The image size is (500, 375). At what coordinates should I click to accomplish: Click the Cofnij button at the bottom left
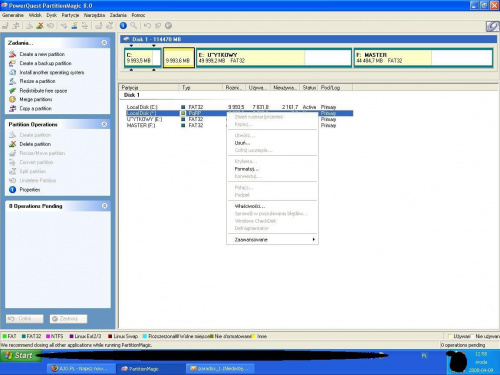click(25, 319)
